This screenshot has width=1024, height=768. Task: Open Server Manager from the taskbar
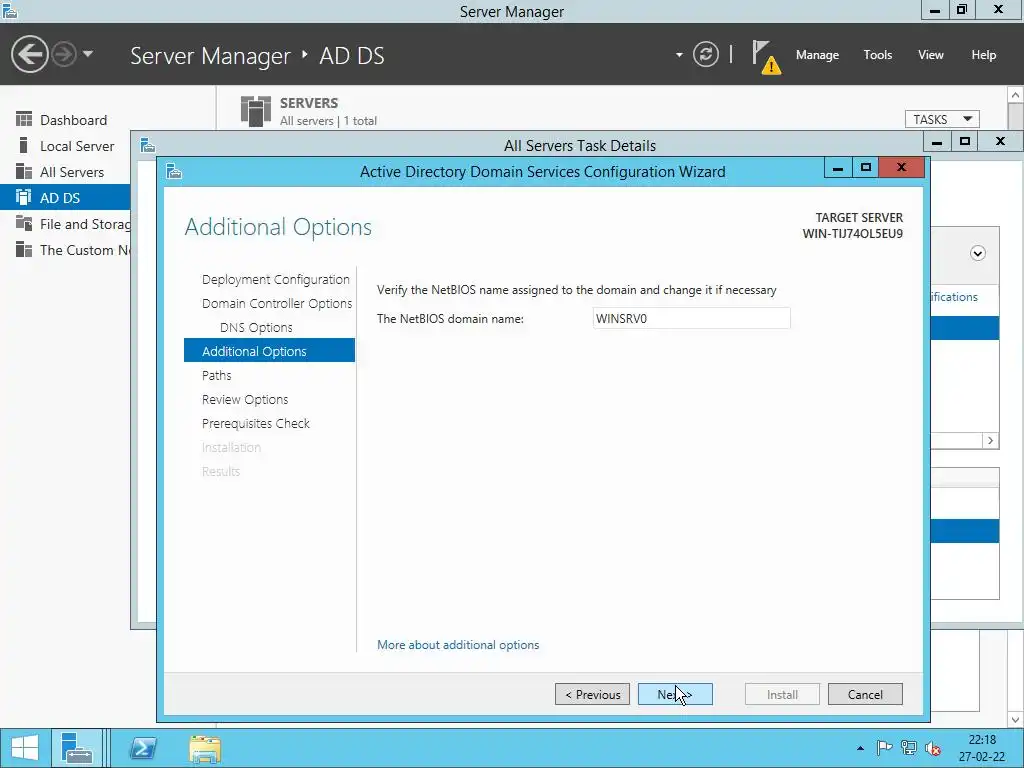(x=76, y=748)
